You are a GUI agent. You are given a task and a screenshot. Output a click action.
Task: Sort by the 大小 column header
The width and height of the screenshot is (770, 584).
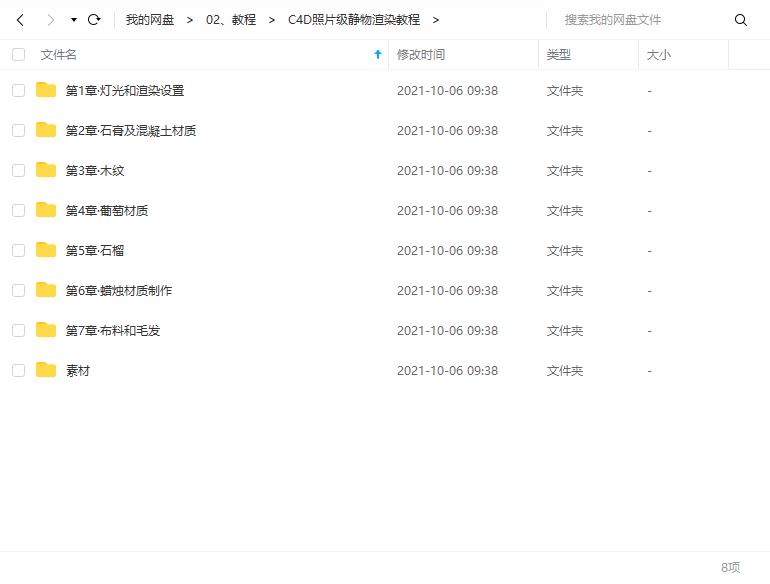tap(658, 55)
